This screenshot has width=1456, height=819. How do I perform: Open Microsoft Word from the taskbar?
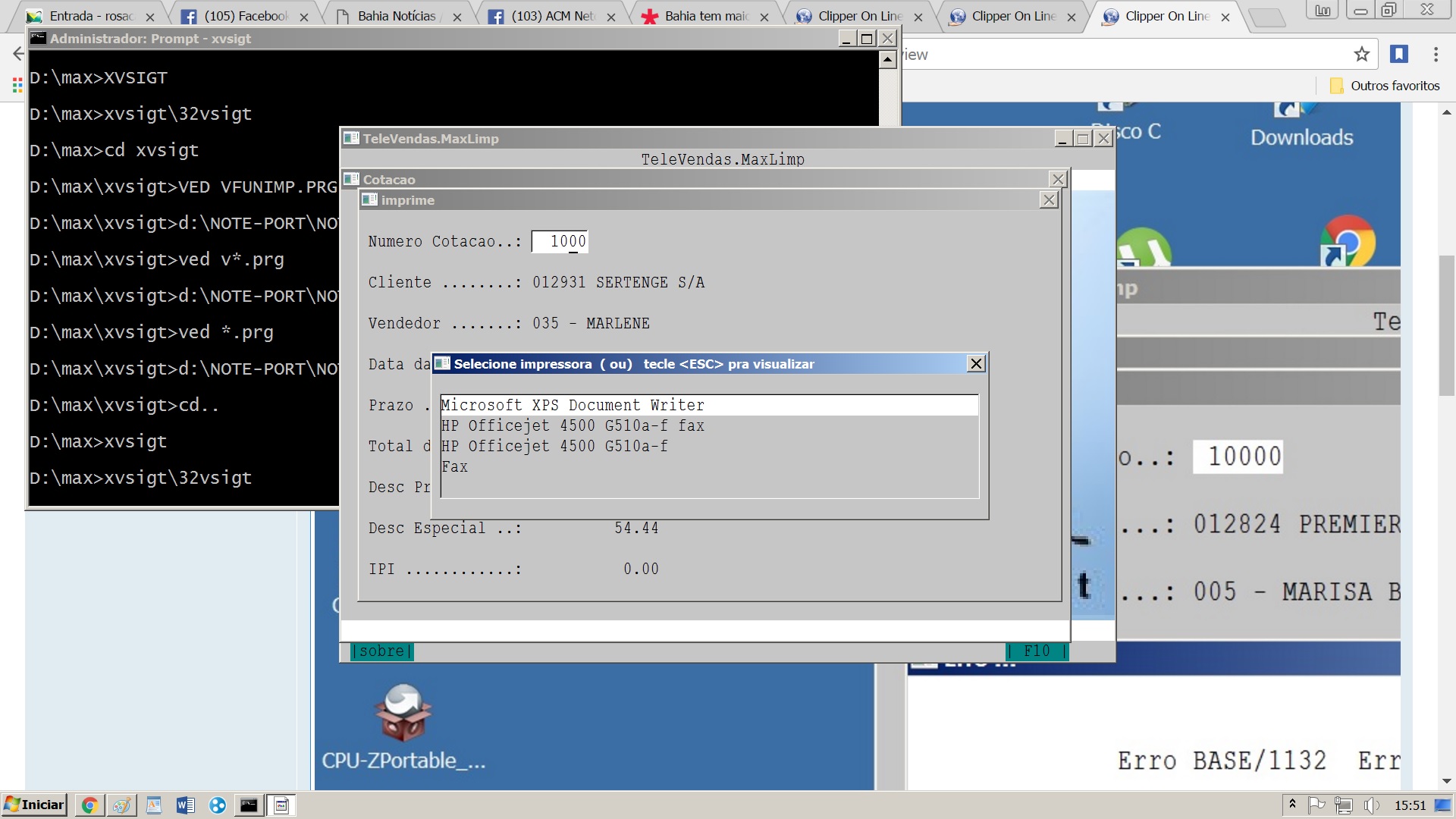(x=185, y=805)
